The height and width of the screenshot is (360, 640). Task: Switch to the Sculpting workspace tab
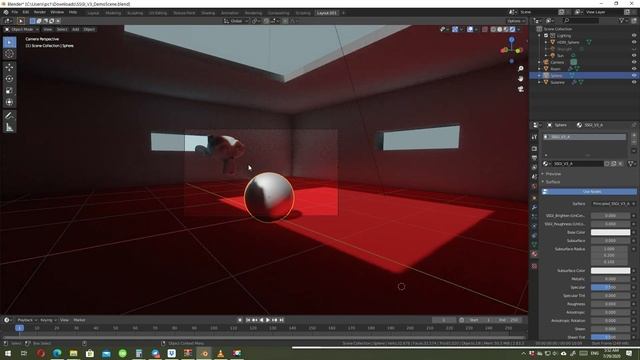[x=135, y=13]
